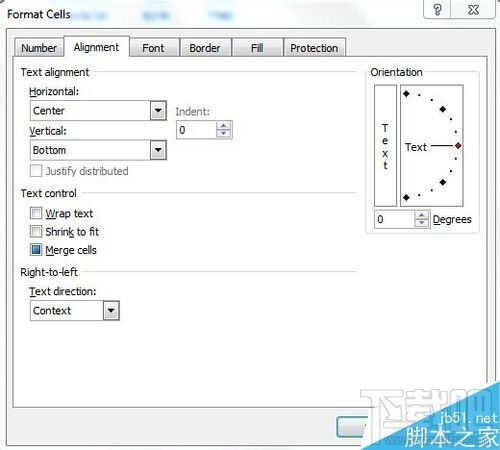Click the Text direction box showing Context
This screenshot has height=450, width=500.
(75, 311)
